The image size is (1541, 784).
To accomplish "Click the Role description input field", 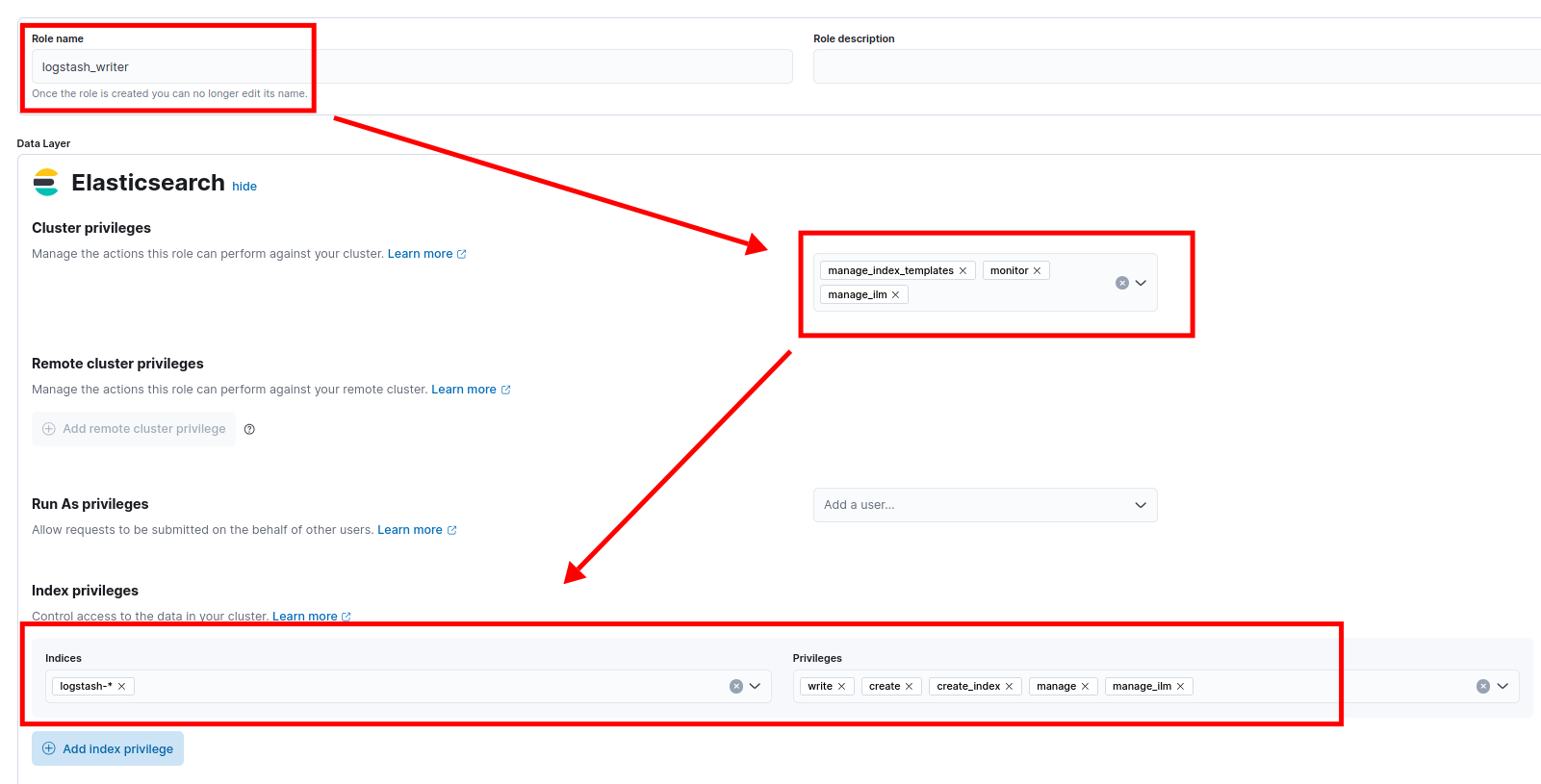I will point(1177,66).
